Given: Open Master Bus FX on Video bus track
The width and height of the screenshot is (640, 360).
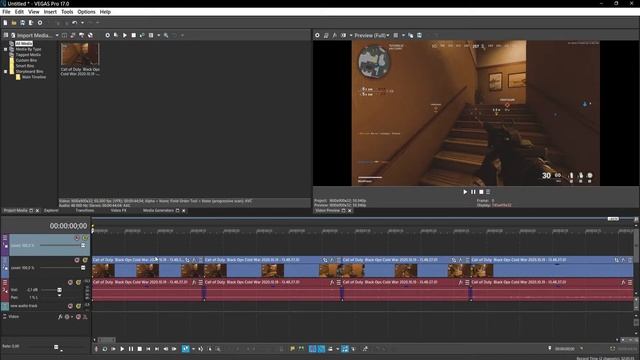Looking at the screenshot, I should point(60,317).
